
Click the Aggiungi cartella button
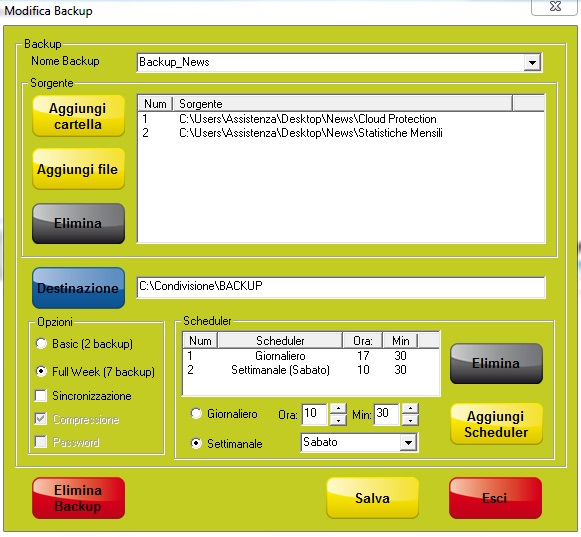(78, 116)
